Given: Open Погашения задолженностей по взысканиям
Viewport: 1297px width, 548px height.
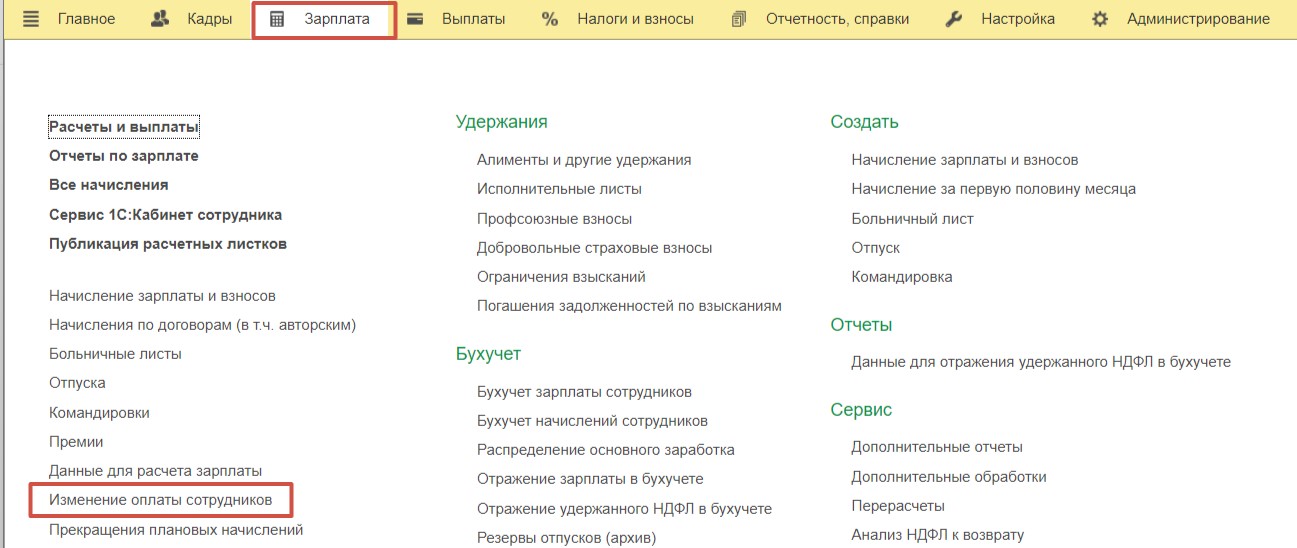Looking at the screenshot, I should 629,305.
